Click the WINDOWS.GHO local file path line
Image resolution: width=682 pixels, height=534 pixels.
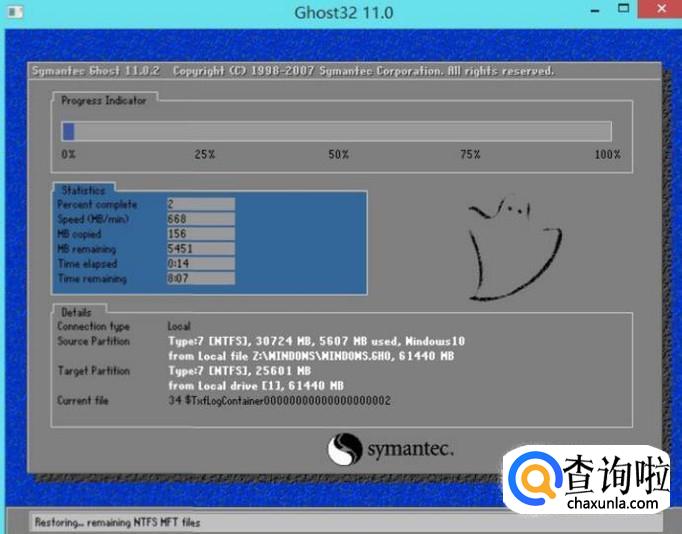pos(311,356)
